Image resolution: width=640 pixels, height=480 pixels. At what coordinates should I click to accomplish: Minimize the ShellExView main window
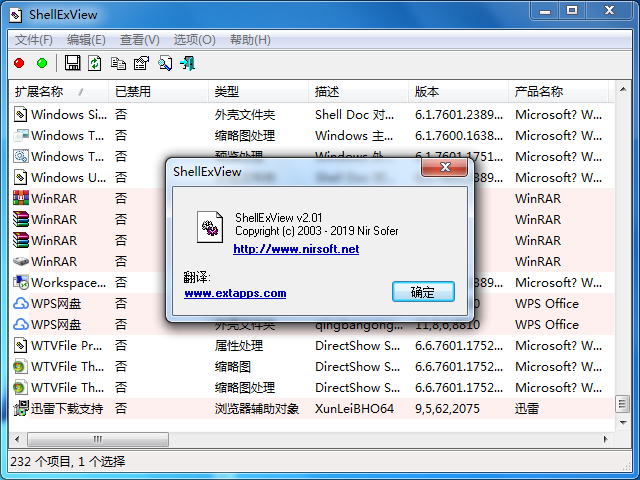coord(545,11)
